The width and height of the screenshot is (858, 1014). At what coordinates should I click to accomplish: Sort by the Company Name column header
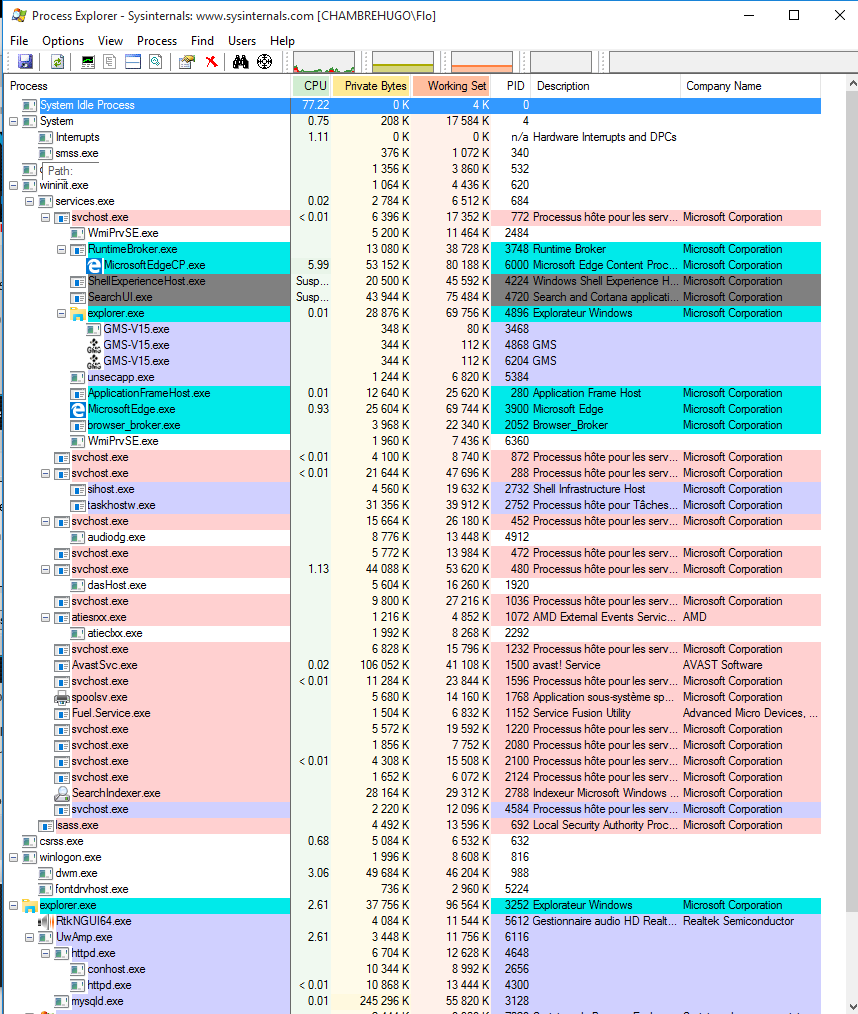[751, 86]
